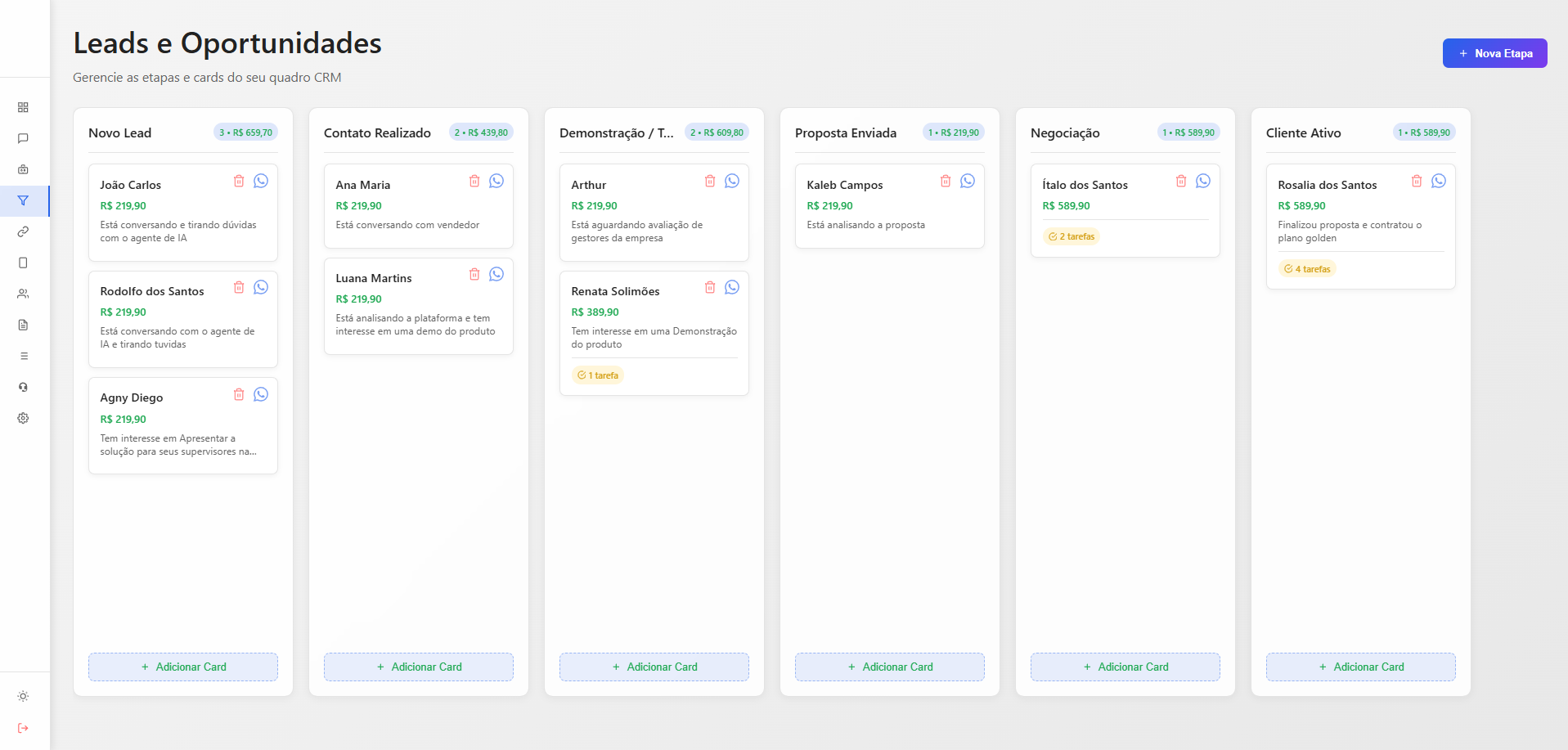Expand 4 tarefas badge on Rosalia card
This screenshot has height=750, width=1568.
[x=1307, y=269]
